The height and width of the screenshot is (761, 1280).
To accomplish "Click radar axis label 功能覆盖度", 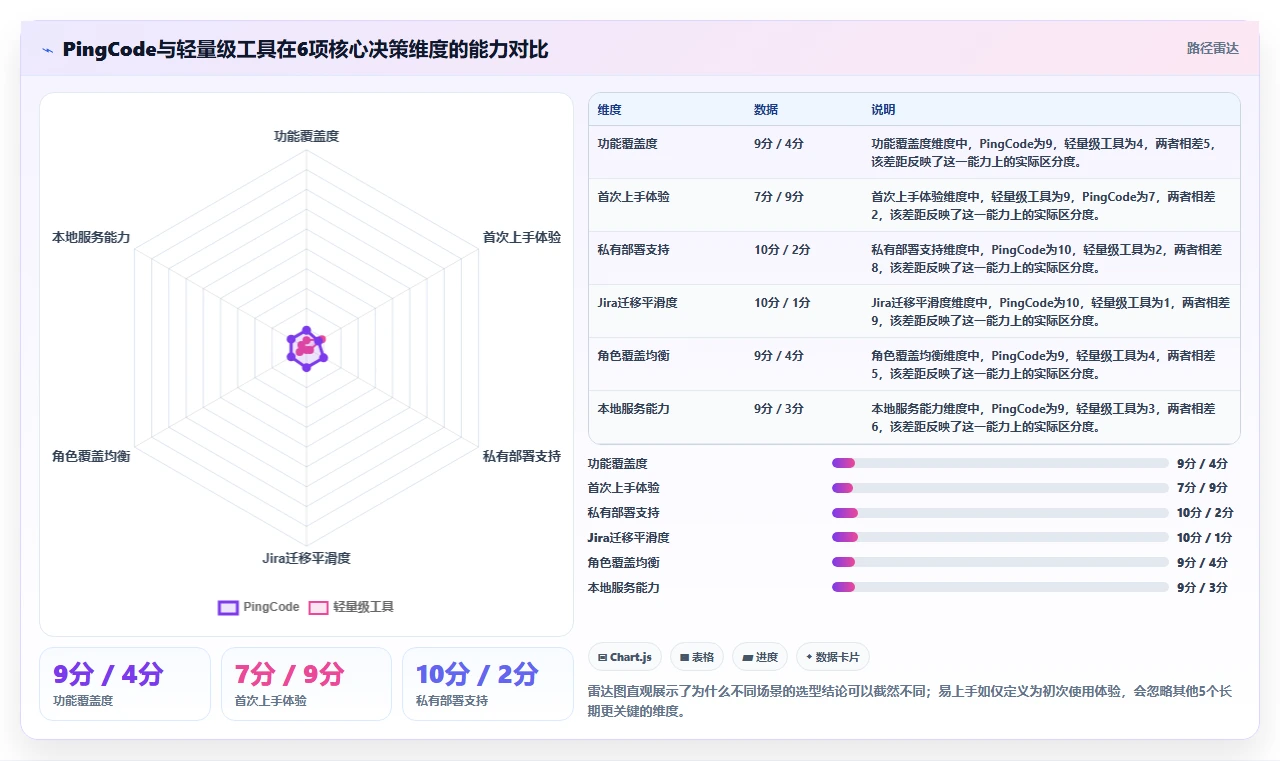I will (307, 136).
